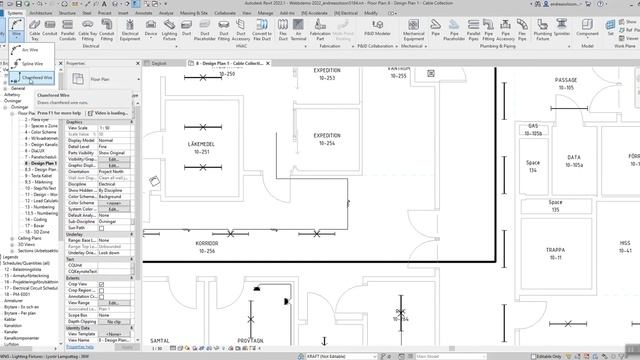640x360 pixels.
Task: Toggle Editable Only in status bar
Action: coord(533,357)
